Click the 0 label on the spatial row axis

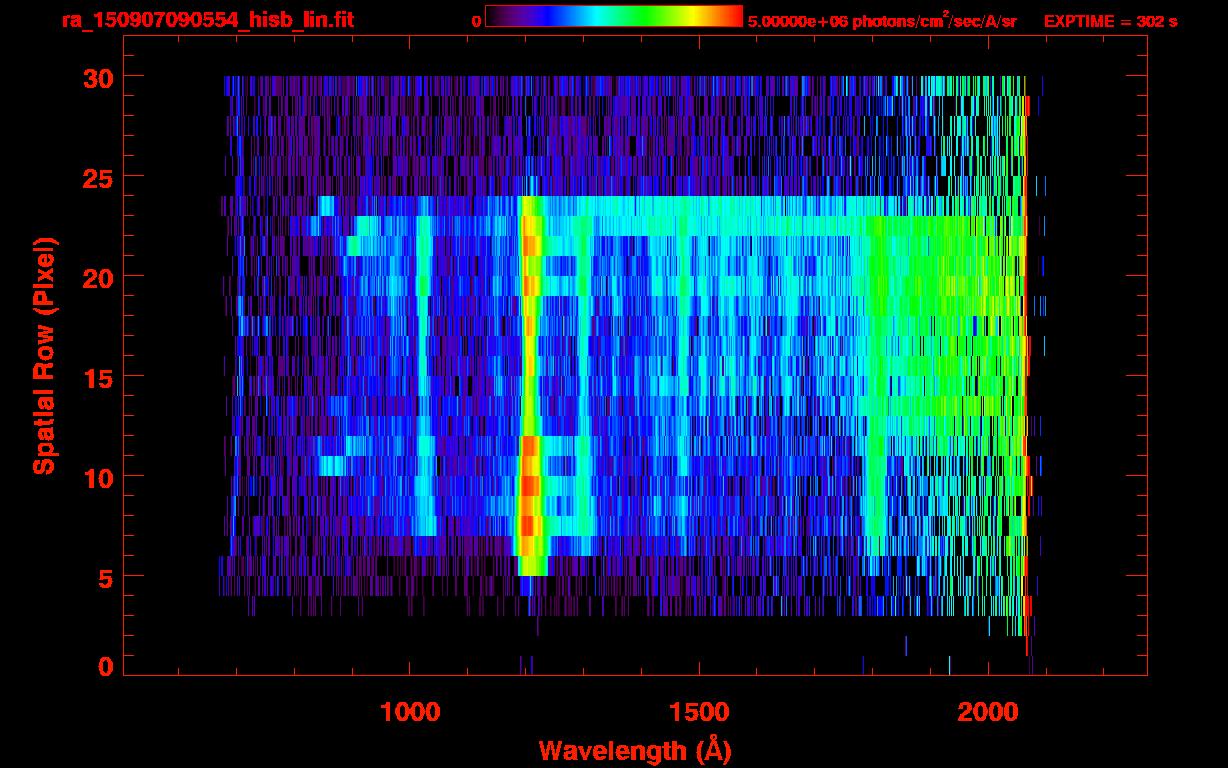point(105,667)
